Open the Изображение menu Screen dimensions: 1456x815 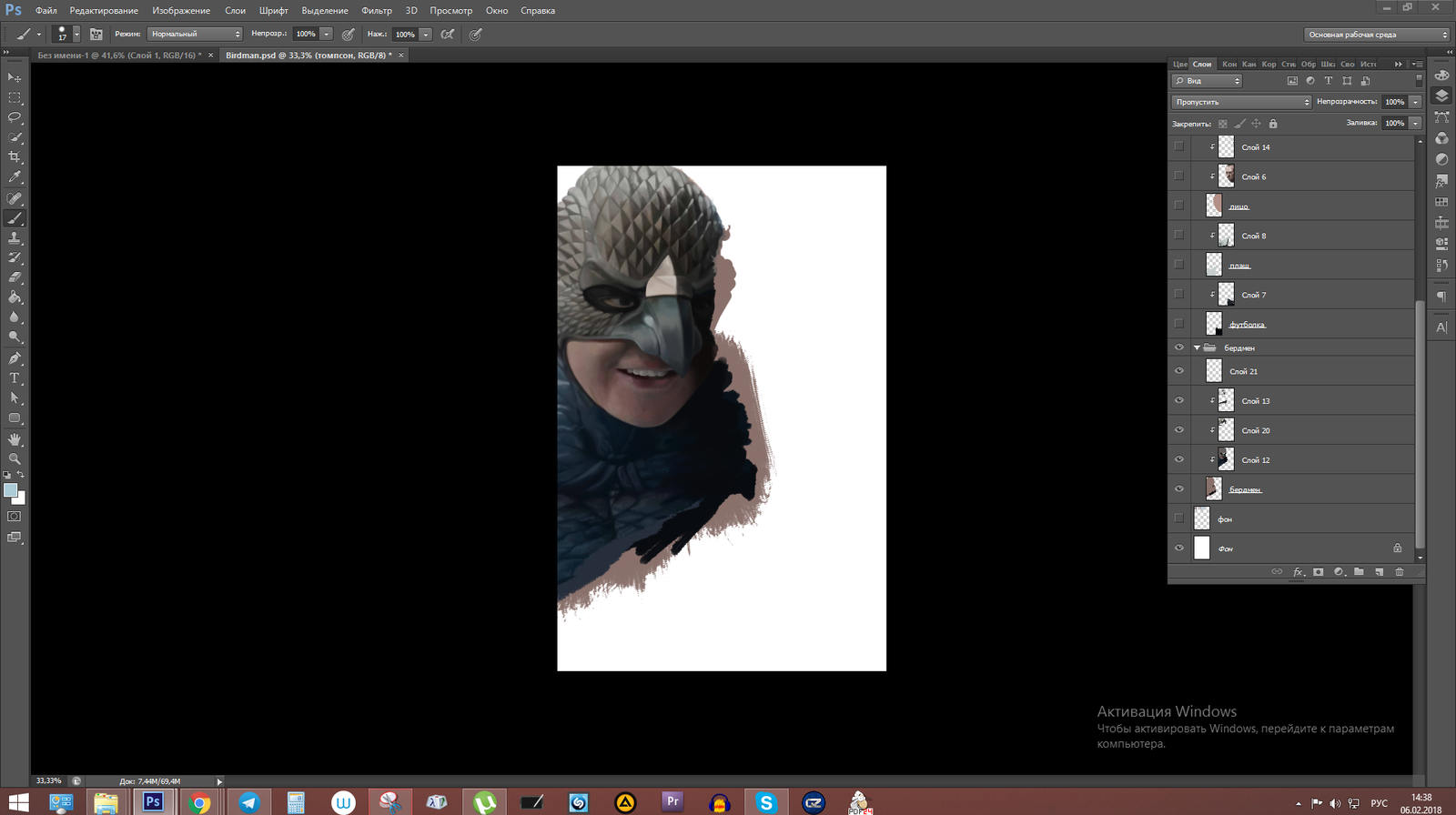181,11
